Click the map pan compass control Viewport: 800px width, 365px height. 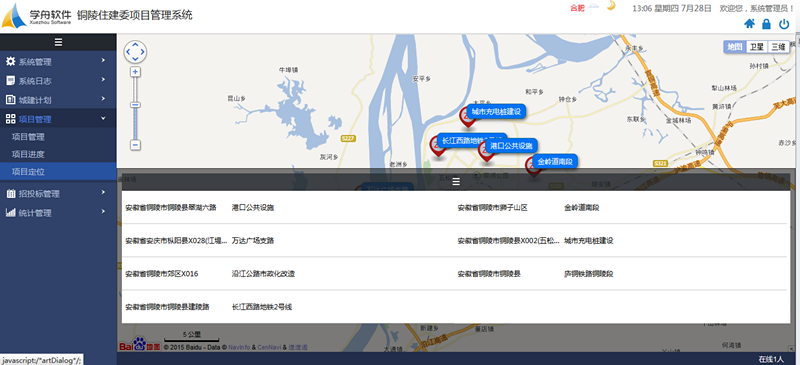click(135, 52)
